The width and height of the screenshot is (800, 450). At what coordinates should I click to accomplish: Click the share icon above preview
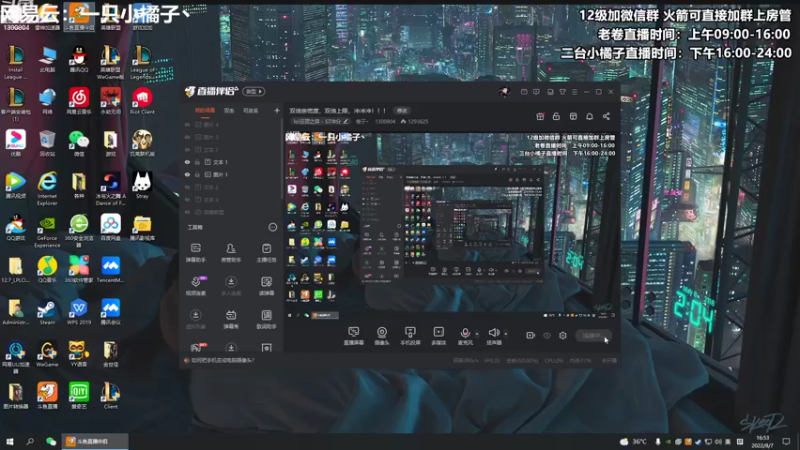point(606,116)
